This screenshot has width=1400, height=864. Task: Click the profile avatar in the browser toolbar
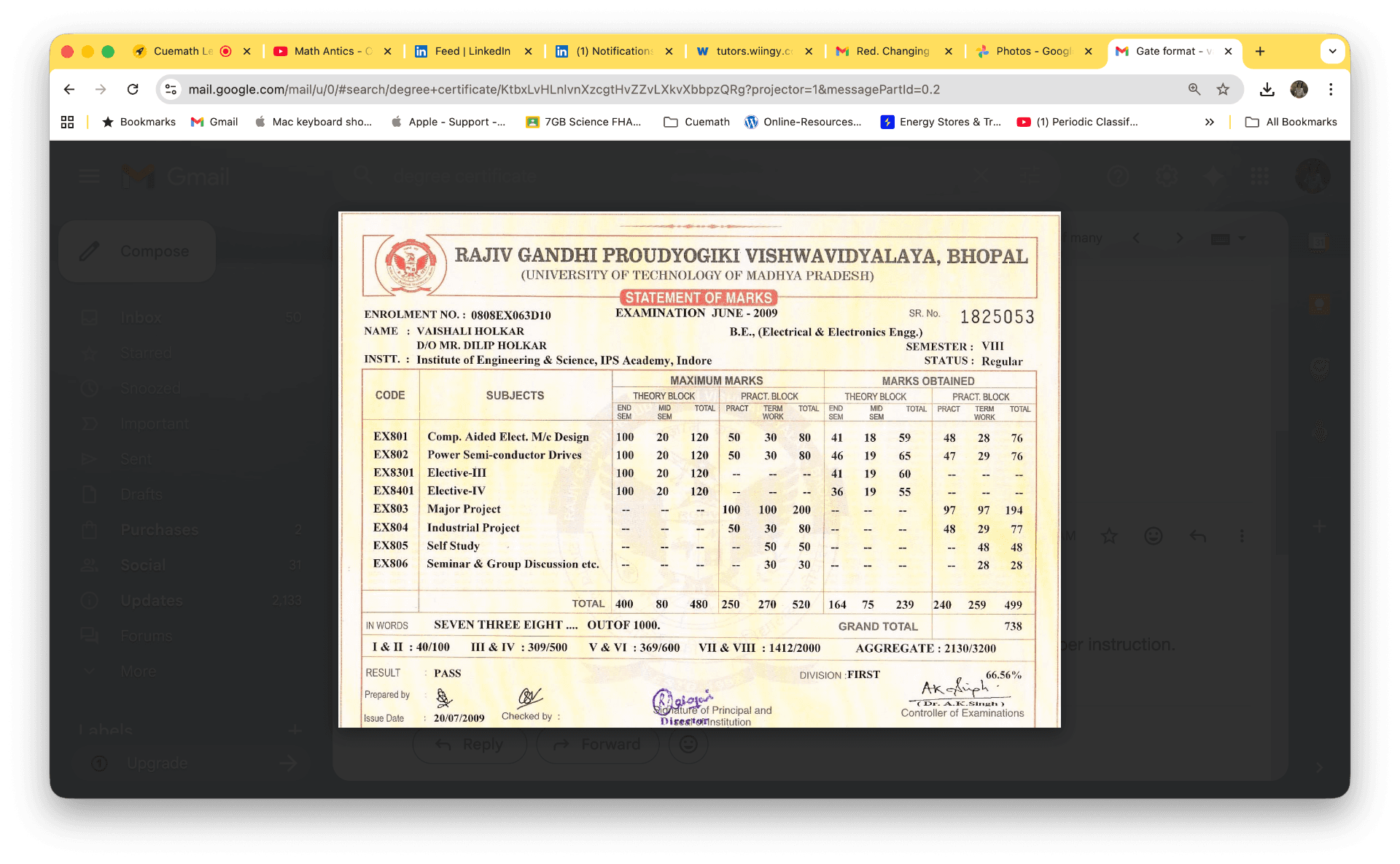point(1299,89)
